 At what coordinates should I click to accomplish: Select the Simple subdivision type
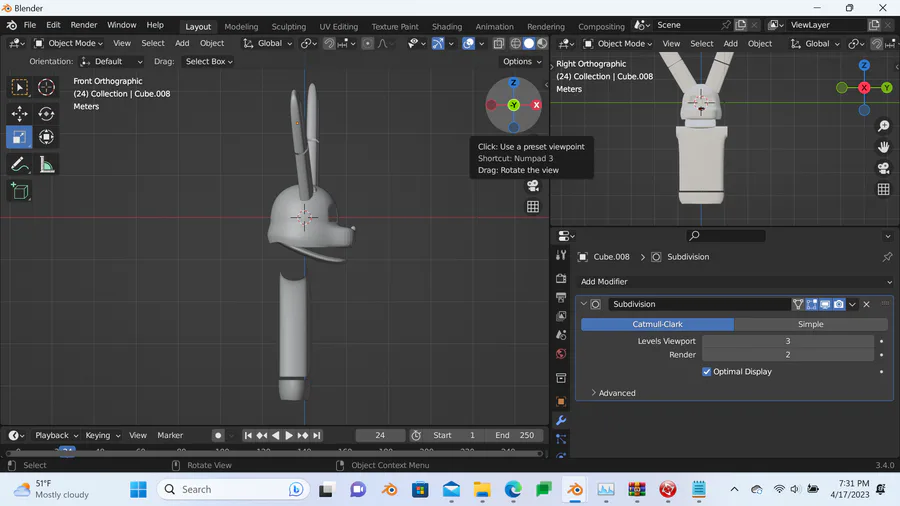(810, 324)
